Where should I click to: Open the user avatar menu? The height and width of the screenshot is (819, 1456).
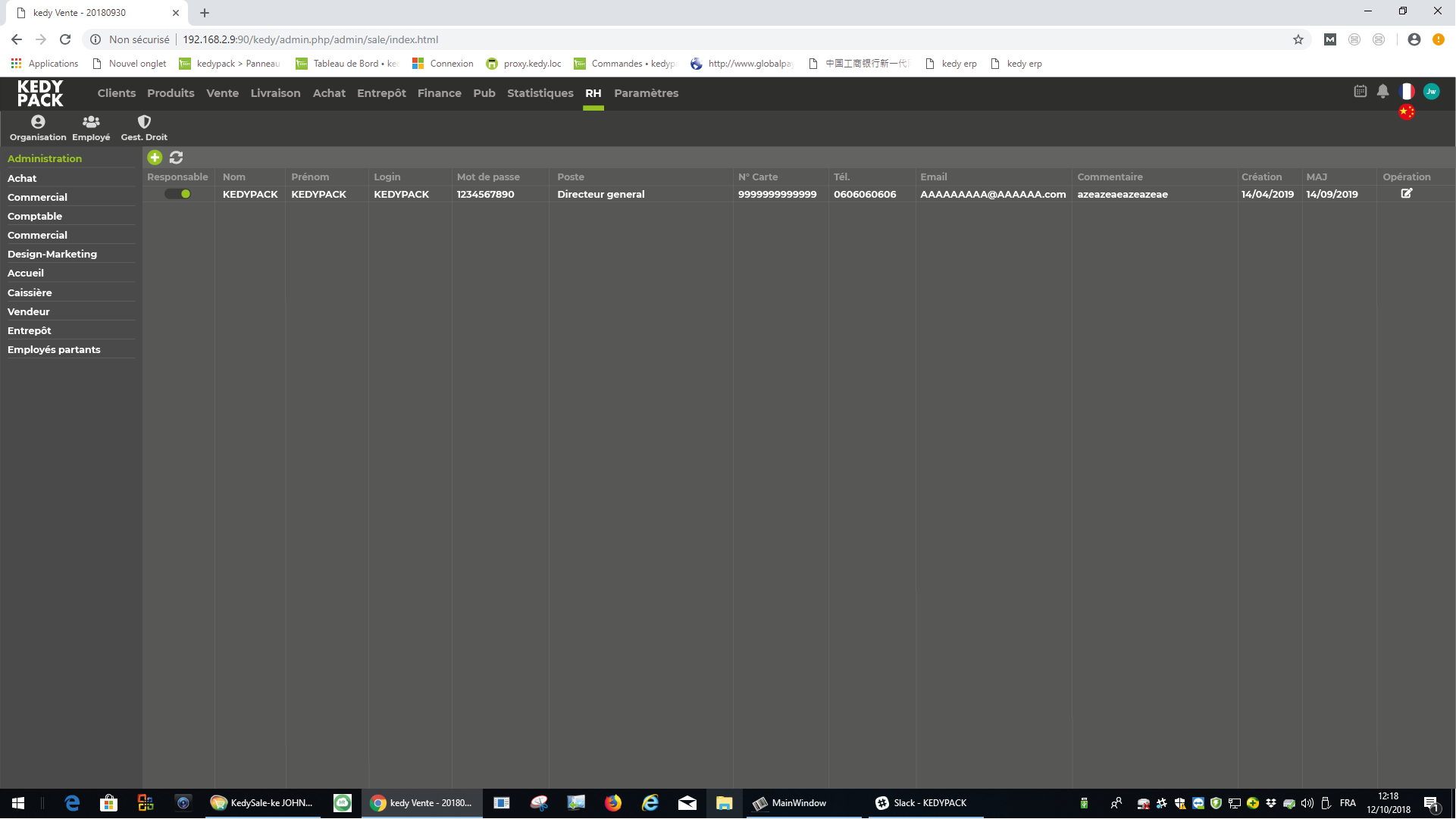1431,92
